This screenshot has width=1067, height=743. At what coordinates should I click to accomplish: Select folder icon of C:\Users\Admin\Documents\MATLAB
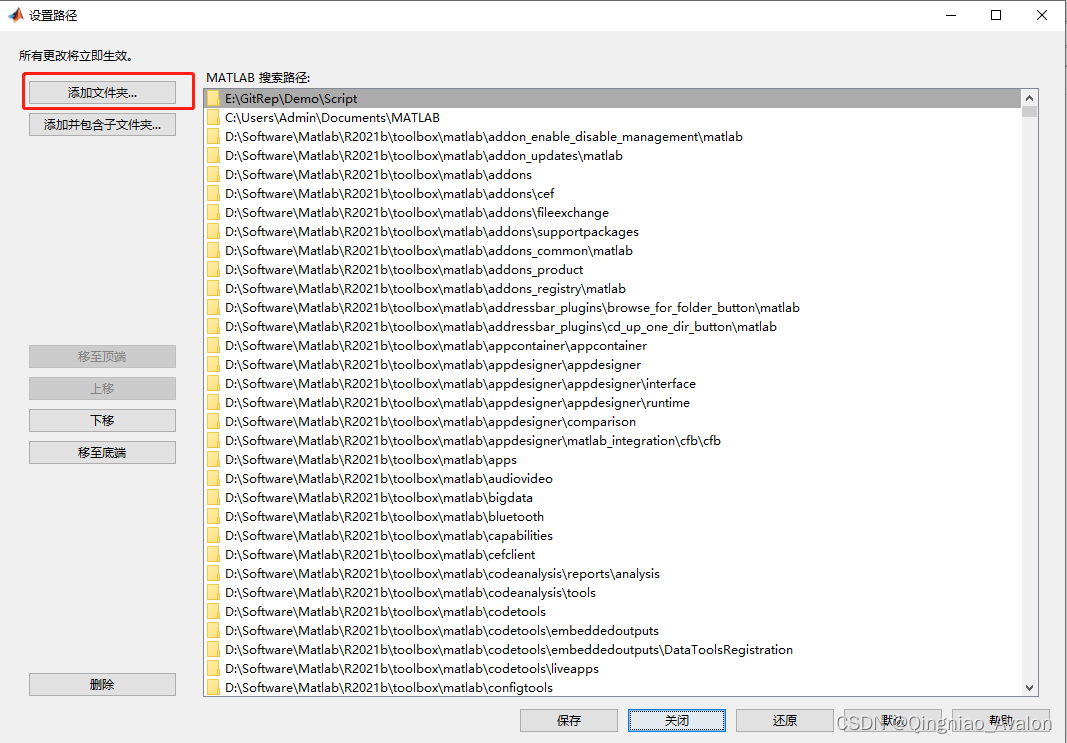click(x=214, y=118)
